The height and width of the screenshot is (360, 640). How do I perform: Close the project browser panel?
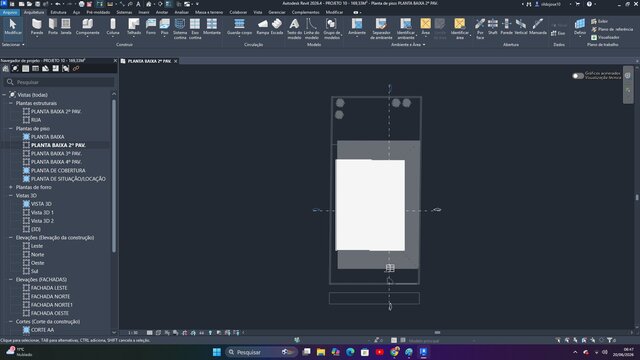115,60
